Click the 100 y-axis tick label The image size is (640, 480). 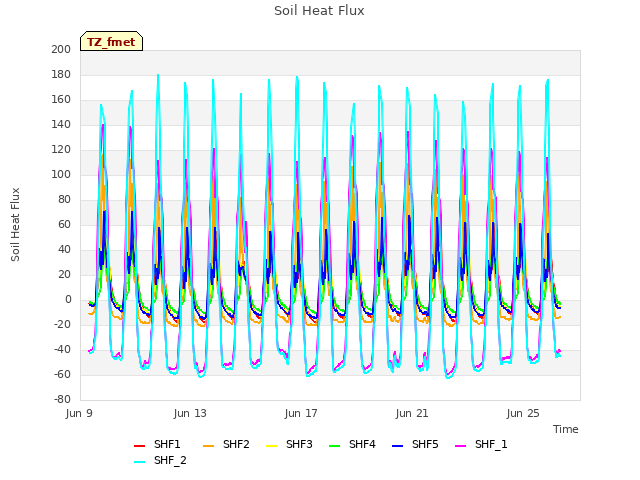click(61, 175)
